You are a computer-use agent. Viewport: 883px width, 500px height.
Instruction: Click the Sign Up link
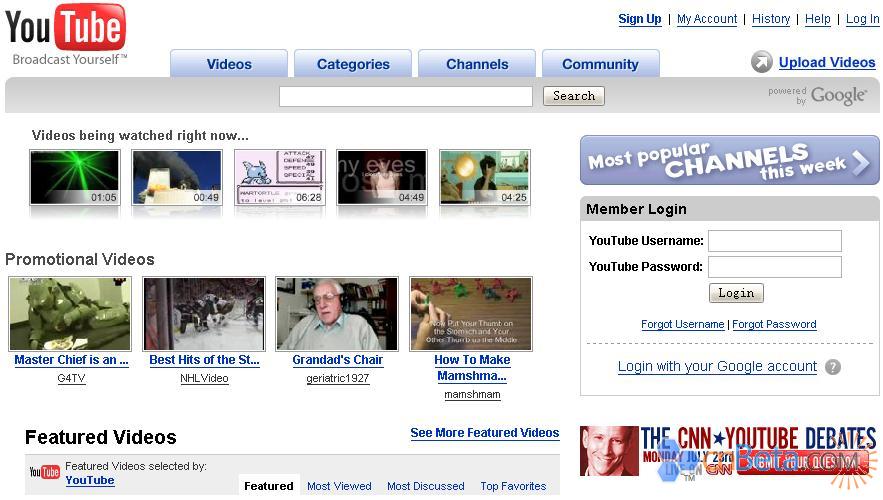click(640, 19)
